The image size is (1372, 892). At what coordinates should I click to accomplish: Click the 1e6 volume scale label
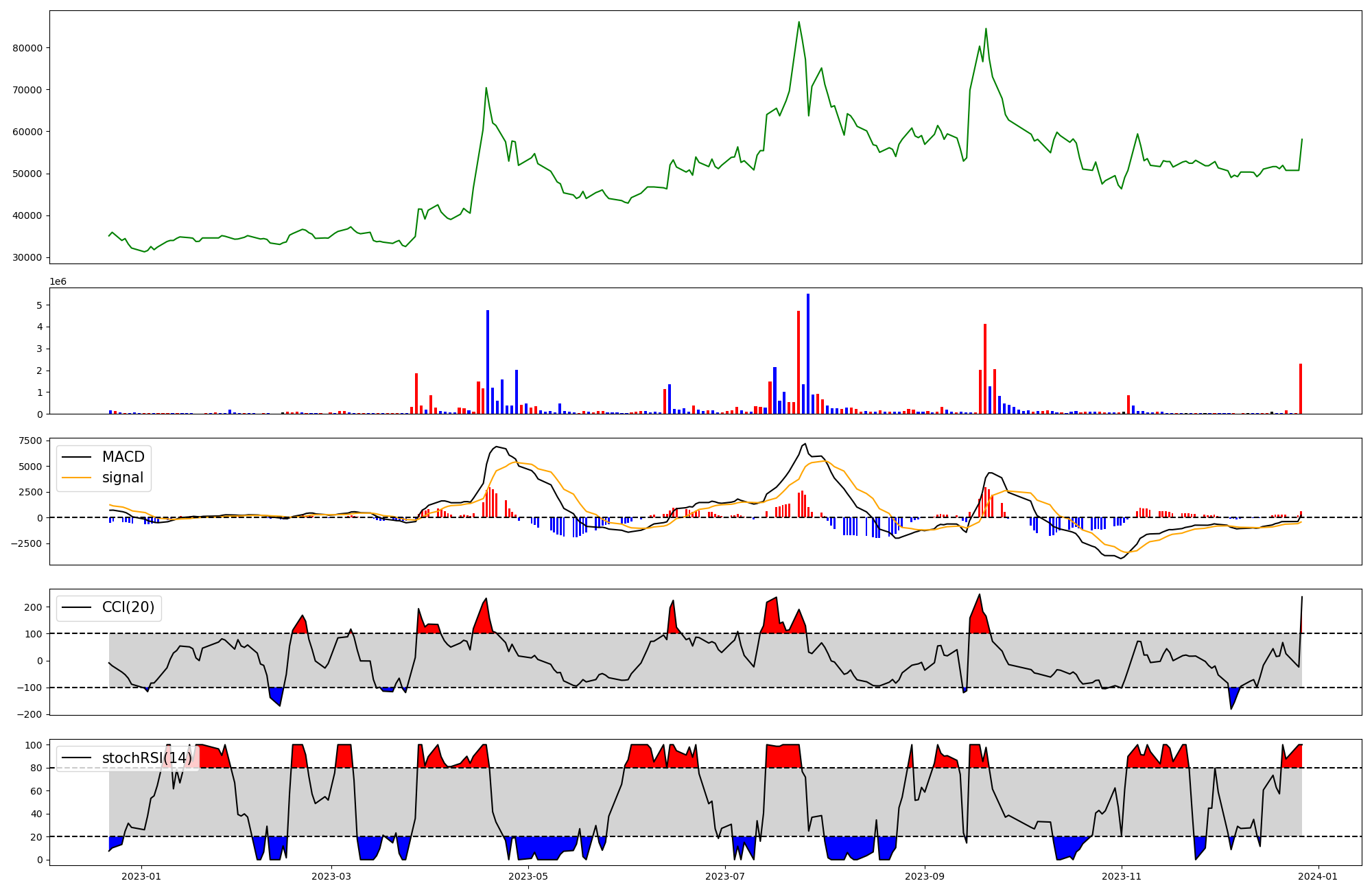point(58,282)
